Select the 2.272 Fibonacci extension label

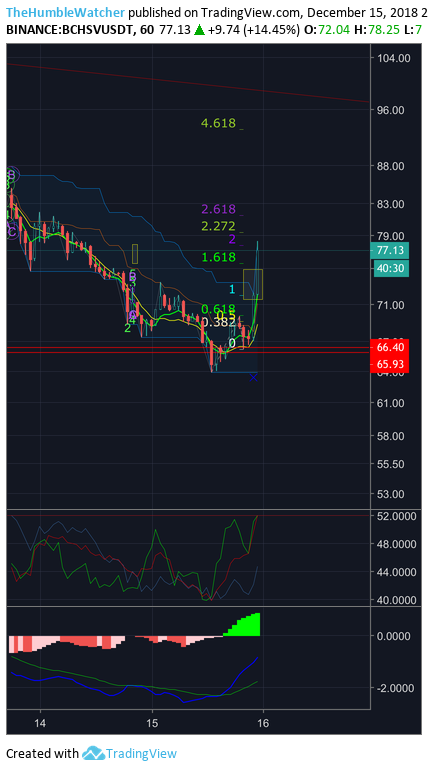(218, 226)
